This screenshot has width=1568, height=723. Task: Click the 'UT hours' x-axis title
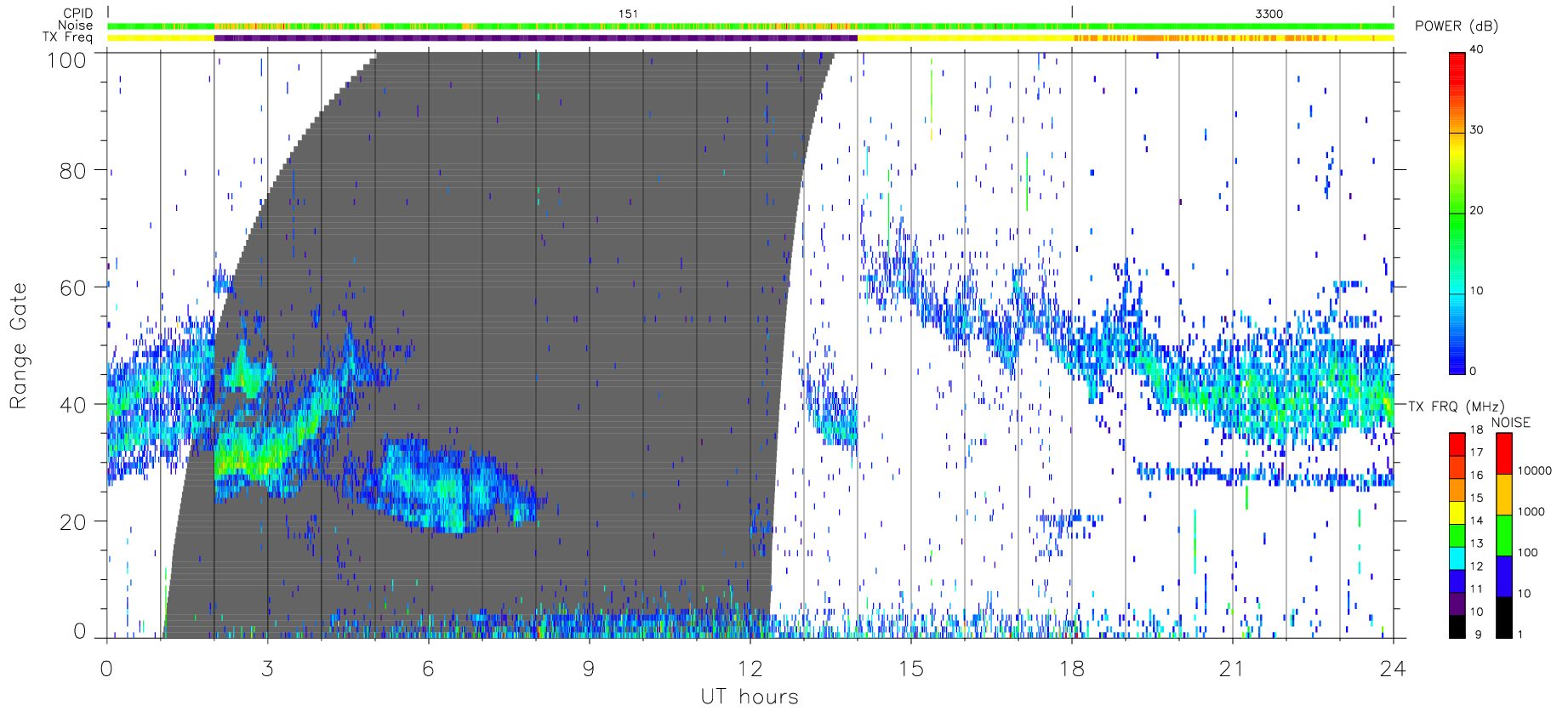[750, 697]
